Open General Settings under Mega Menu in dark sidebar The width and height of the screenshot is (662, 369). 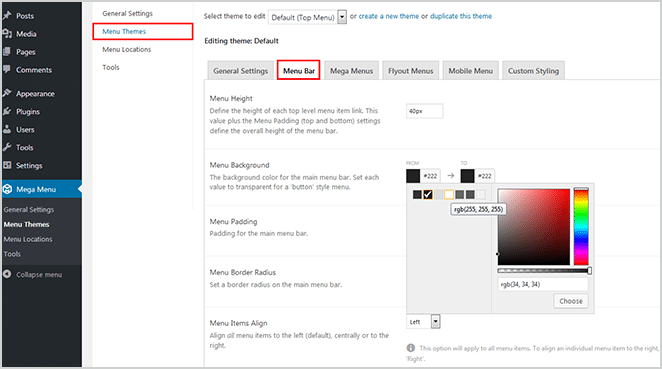(x=29, y=209)
